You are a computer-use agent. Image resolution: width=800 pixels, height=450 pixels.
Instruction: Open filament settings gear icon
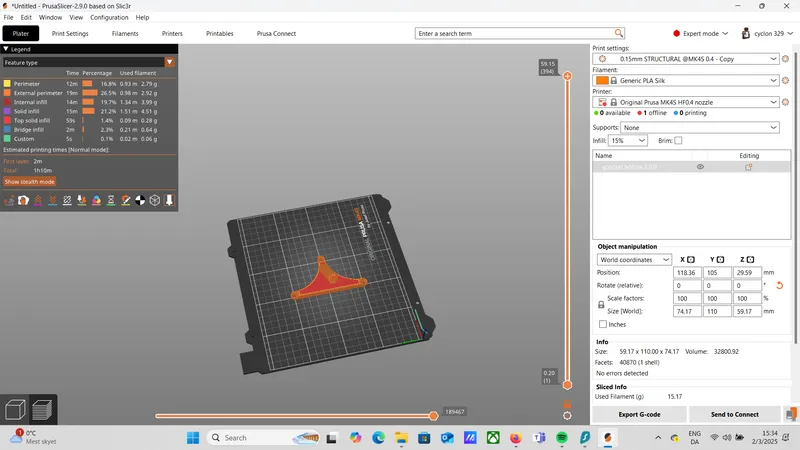pos(785,81)
